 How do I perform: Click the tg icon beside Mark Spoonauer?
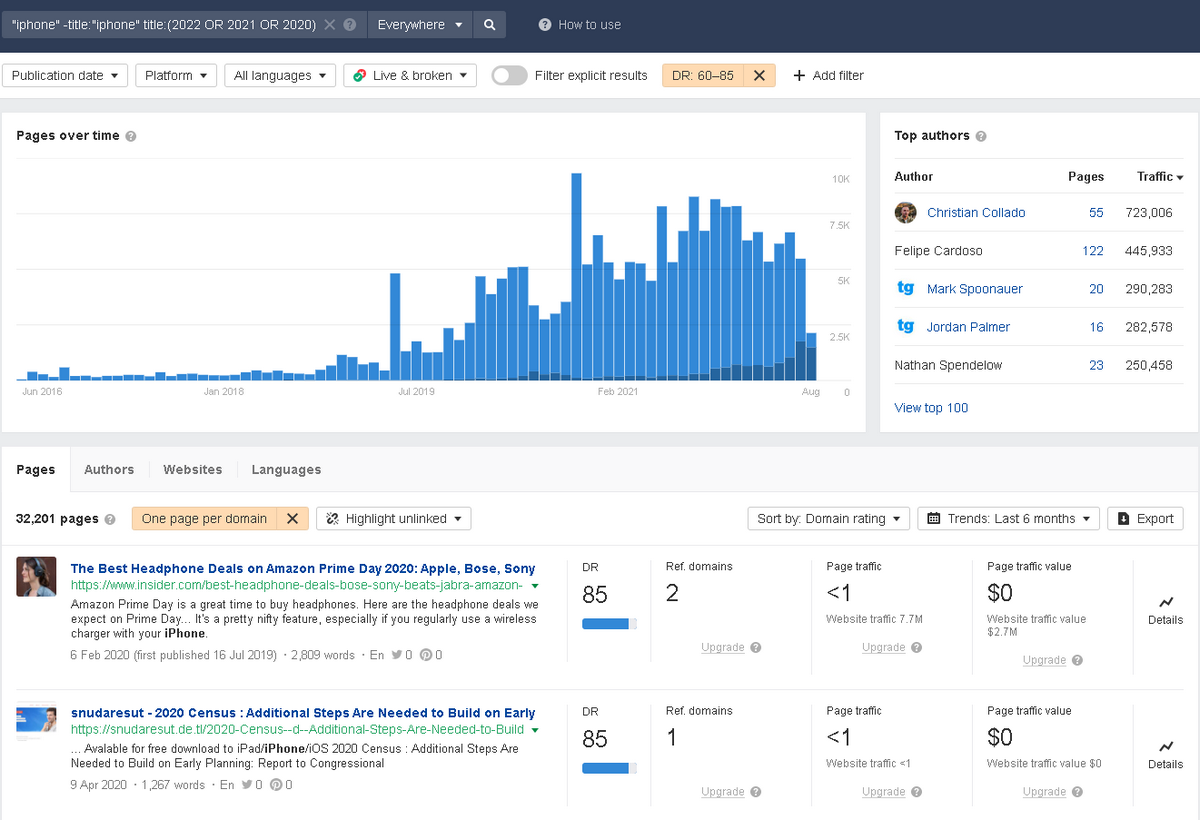pos(905,288)
